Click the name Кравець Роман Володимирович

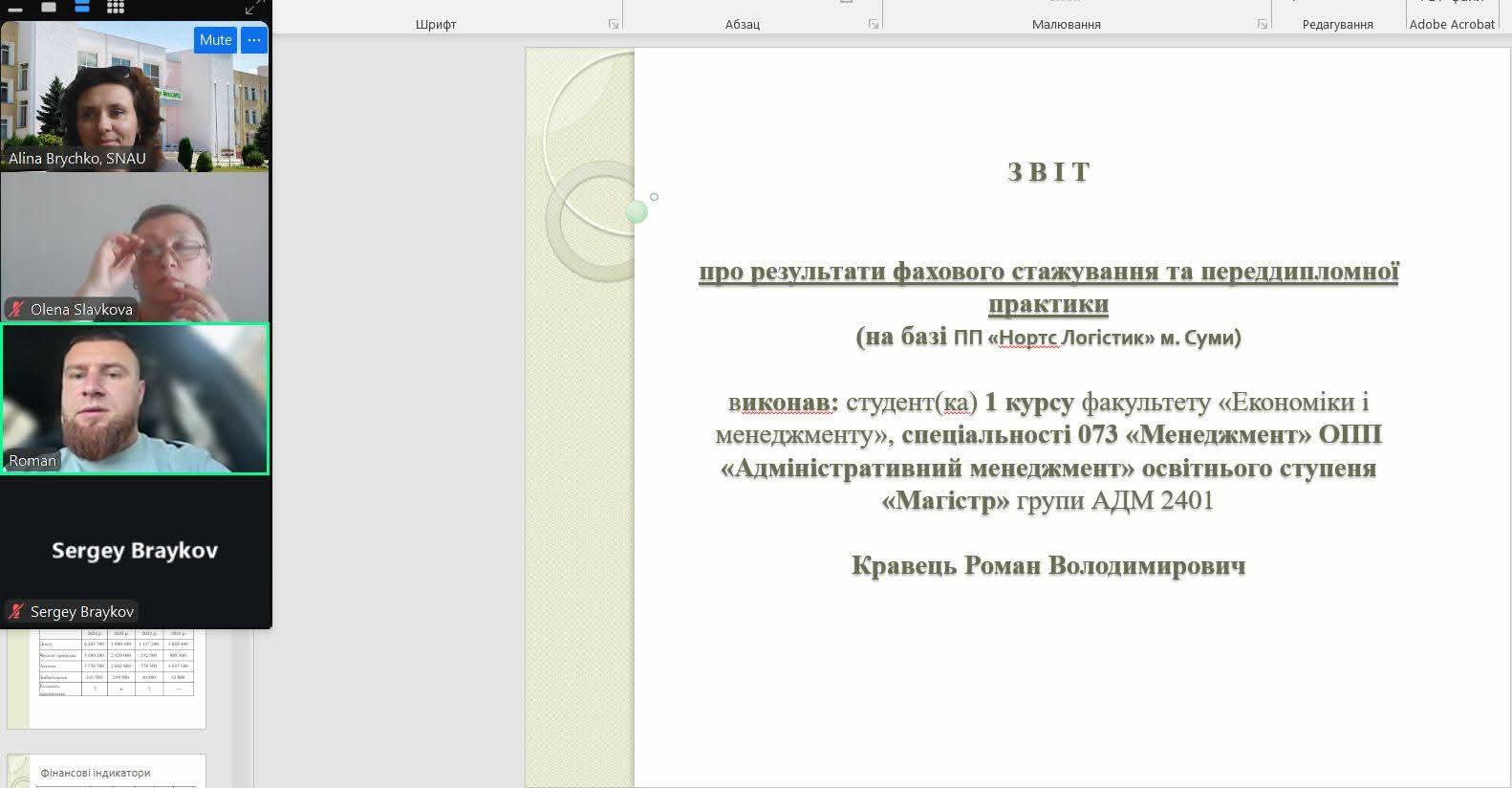click(x=1048, y=566)
